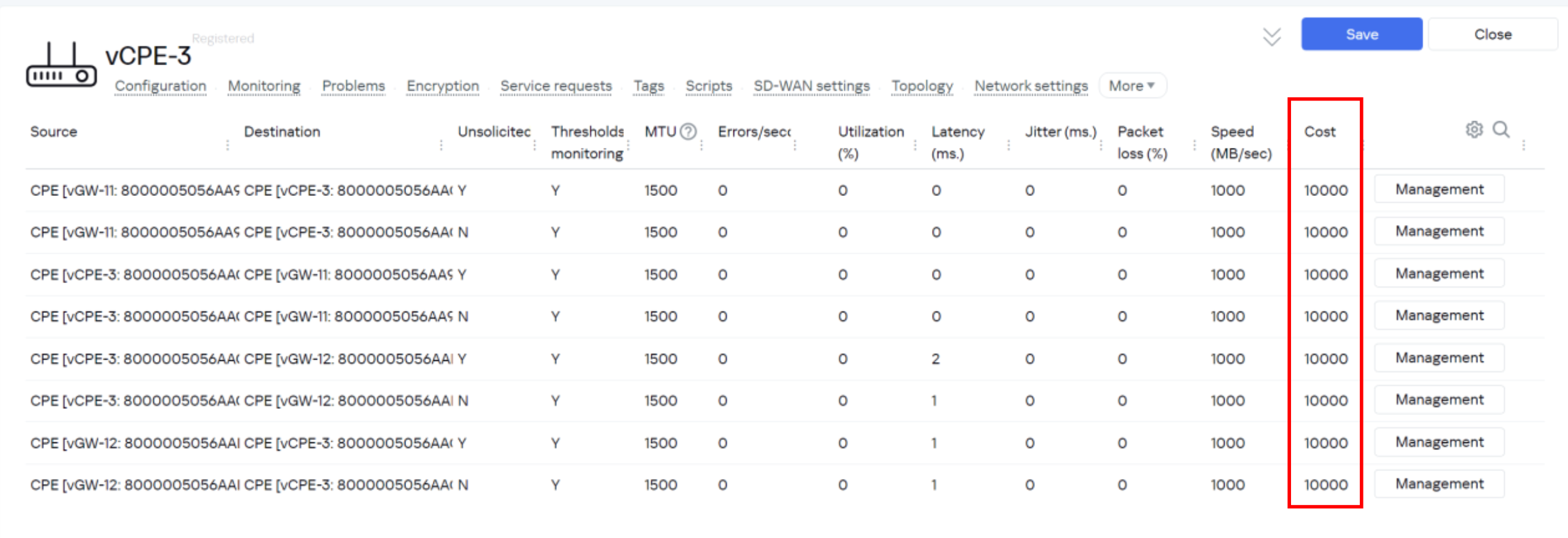Image resolution: width=1568 pixels, height=538 pixels.
Task: Expand the More dropdown menu
Action: [x=1132, y=86]
